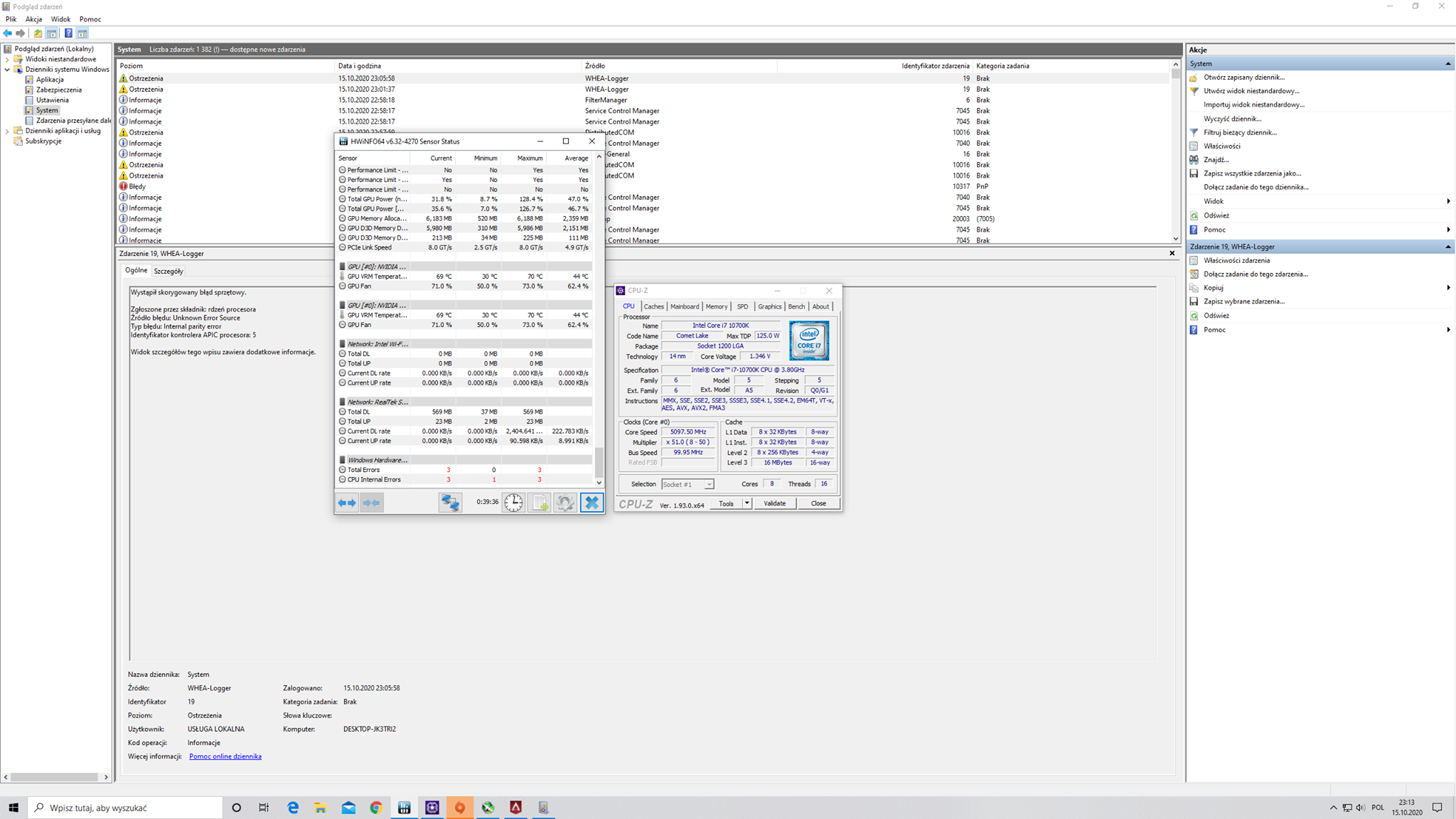Click the Validate button in CPU-Z

pyautogui.click(x=774, y=503)
